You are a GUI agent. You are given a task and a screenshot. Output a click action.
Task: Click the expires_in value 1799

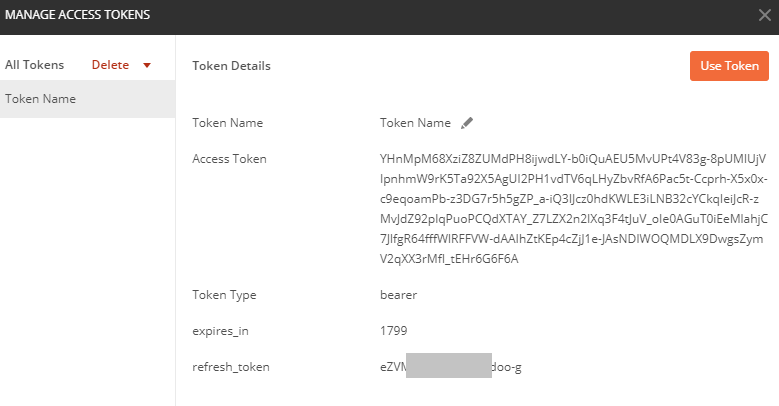(x=393, y=331)
